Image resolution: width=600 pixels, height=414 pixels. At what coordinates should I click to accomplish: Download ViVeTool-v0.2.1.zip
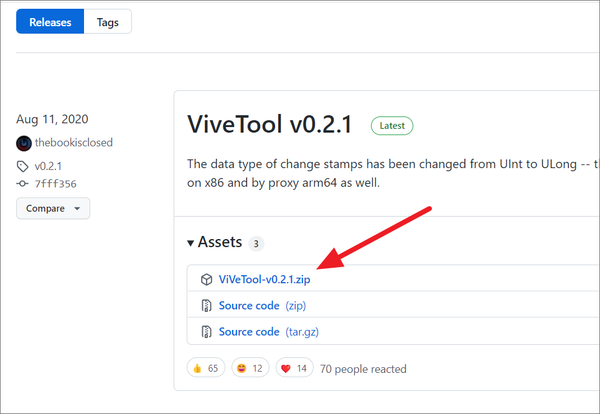click(264, 280)
